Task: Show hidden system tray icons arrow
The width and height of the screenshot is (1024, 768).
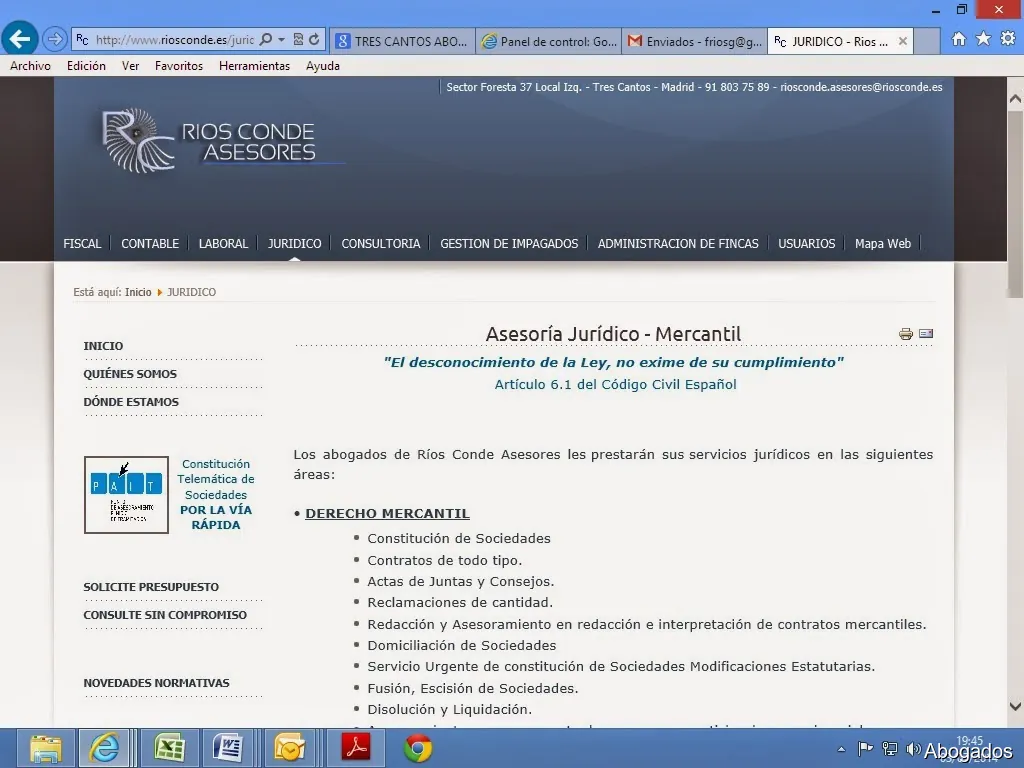Action: pos(842,749)
